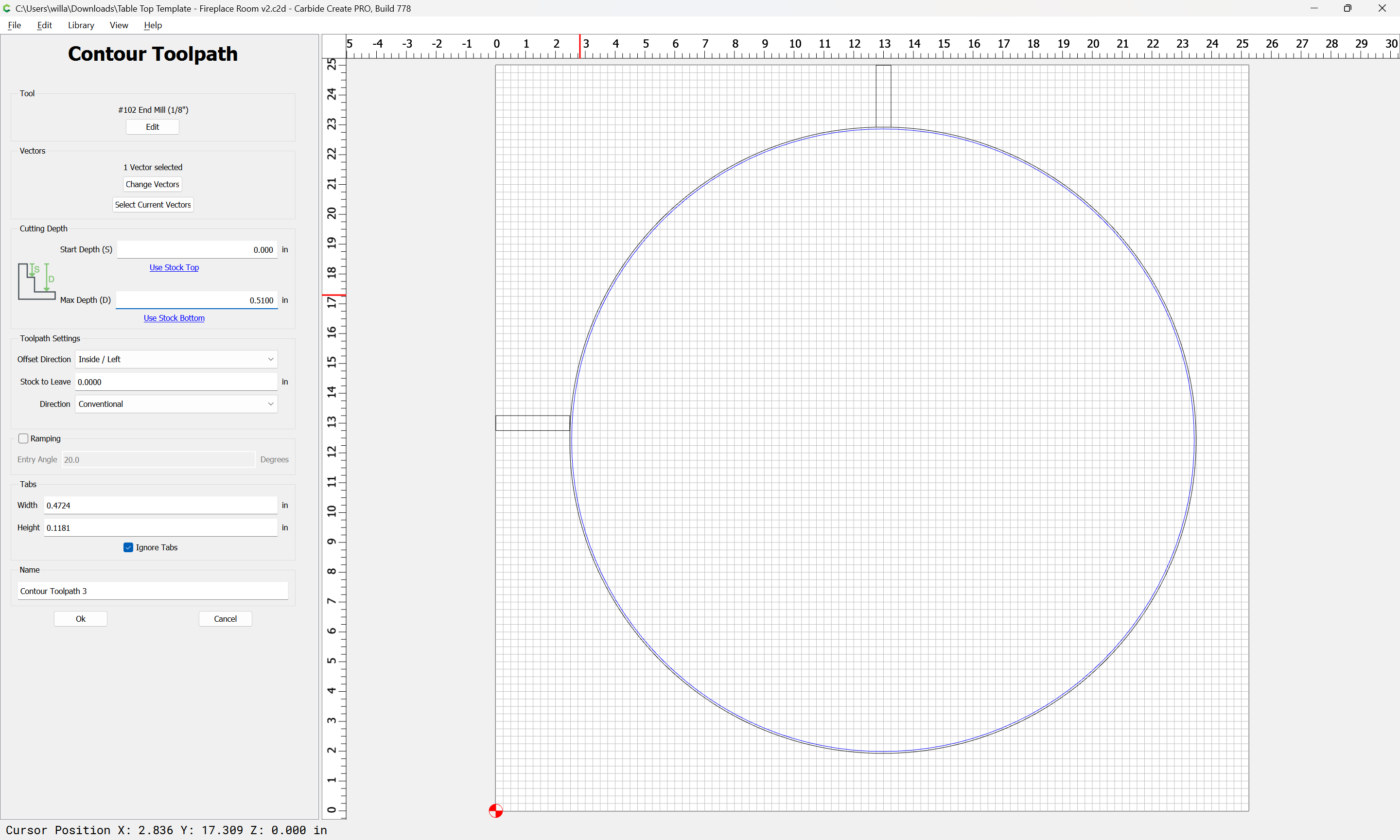Click the toolpath Name field
Screen dimensions: 1400x840
coord(153,591)
